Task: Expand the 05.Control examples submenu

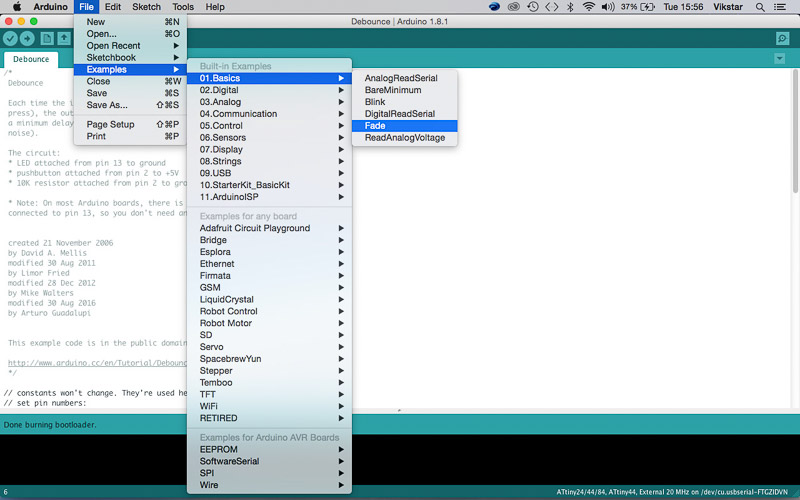Action: coord(269,126)
